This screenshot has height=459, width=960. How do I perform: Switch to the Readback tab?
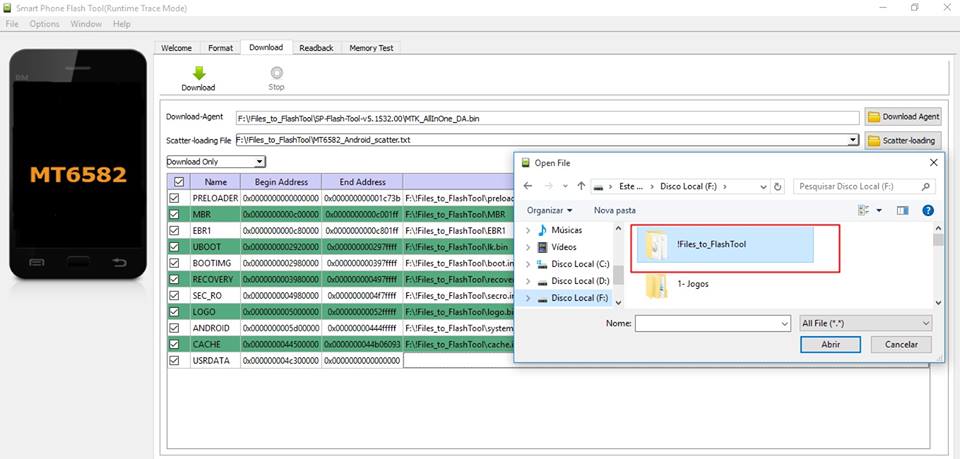coord(317,48)
